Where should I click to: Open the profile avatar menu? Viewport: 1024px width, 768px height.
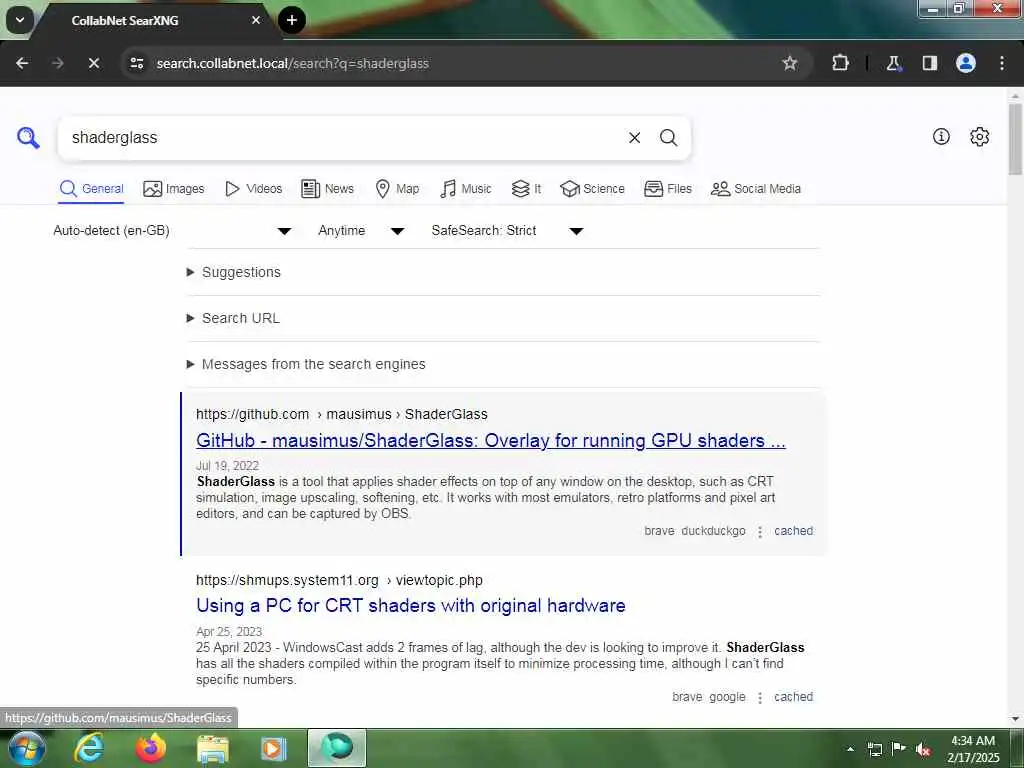(x=965, y=63)
